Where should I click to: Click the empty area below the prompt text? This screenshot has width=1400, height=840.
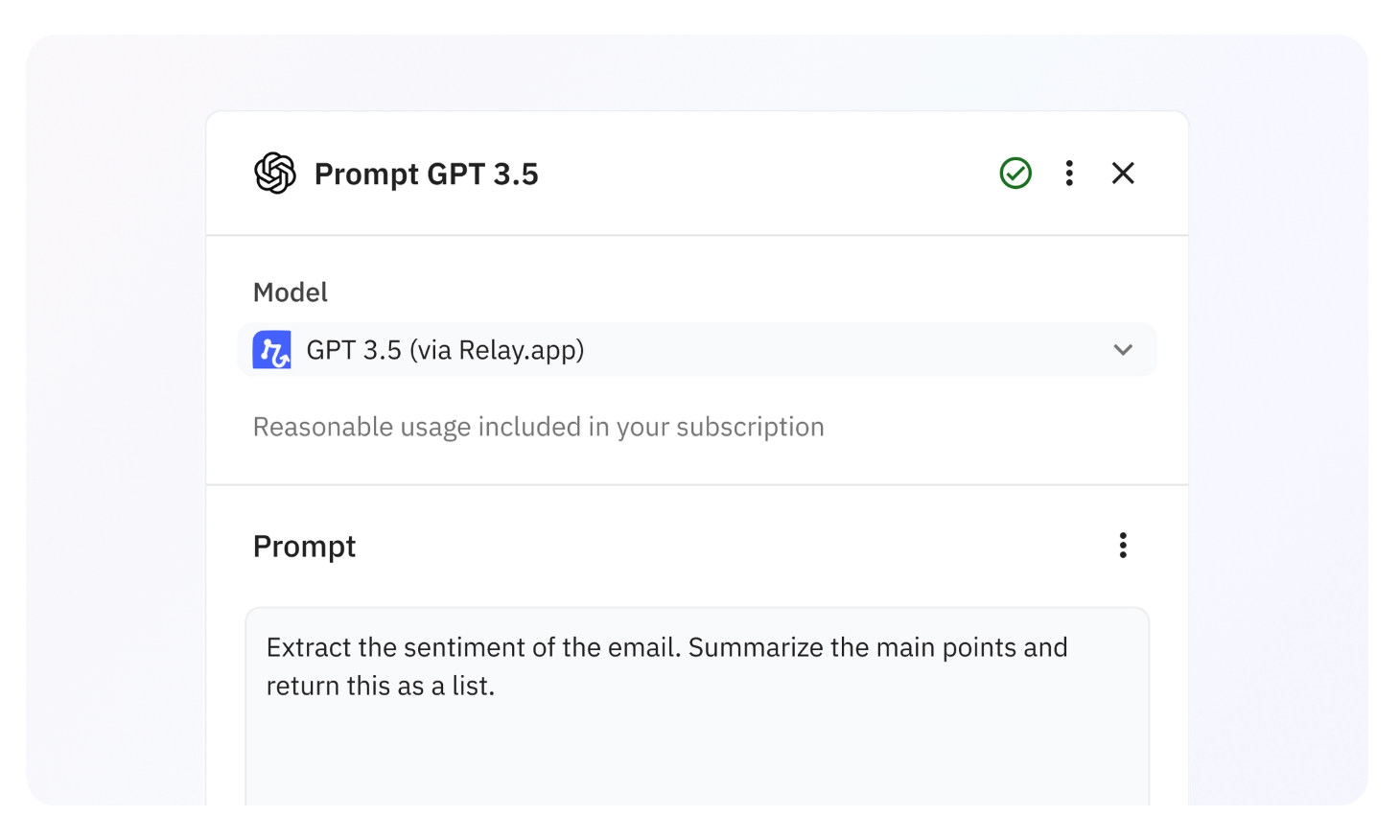pyautogui.click(x=696, y=758)
